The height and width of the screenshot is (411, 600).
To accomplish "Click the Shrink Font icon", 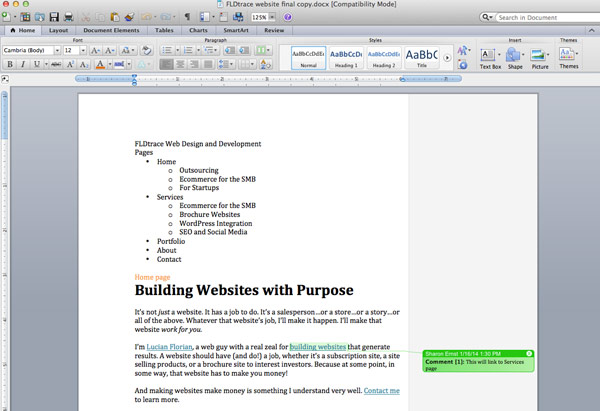I will click(109, 50).
